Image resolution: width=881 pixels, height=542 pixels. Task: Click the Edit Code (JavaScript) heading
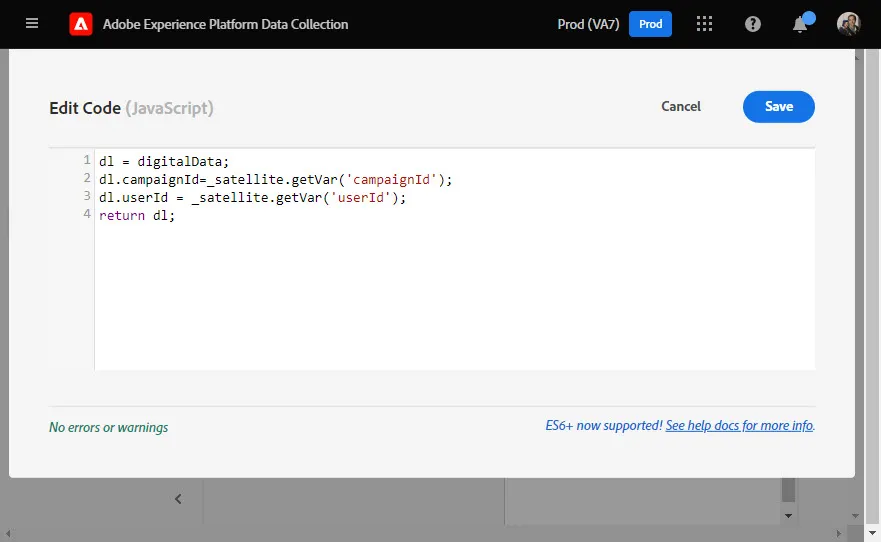[131, 108]
